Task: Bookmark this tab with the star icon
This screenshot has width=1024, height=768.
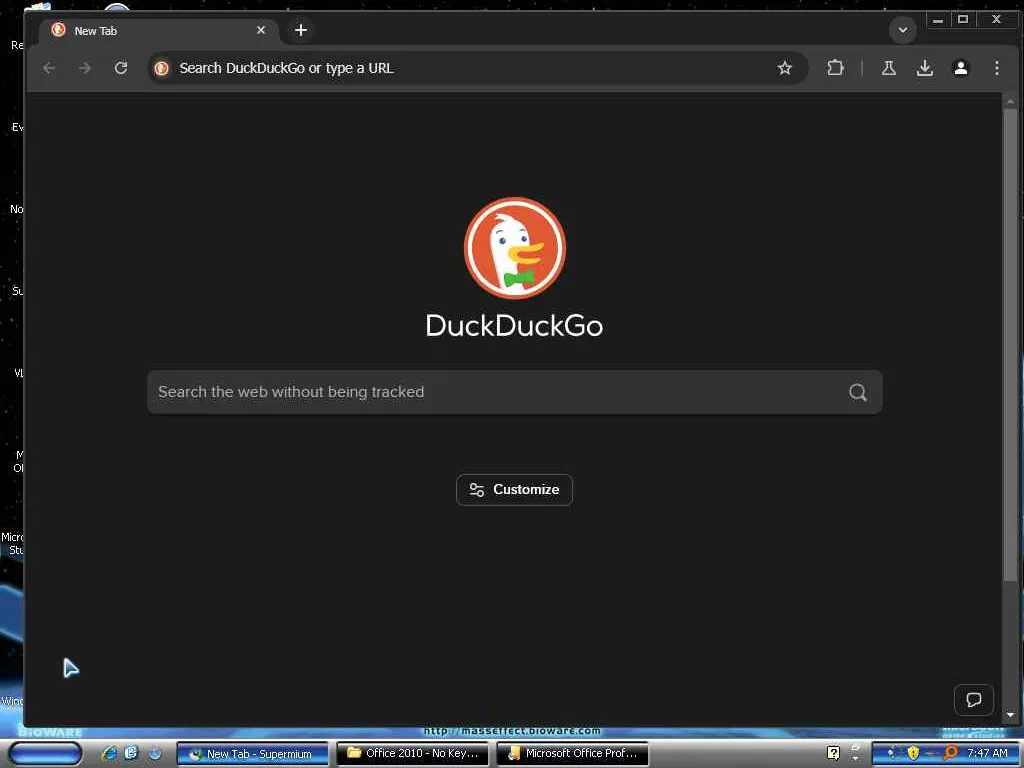Action: point(784,68)
